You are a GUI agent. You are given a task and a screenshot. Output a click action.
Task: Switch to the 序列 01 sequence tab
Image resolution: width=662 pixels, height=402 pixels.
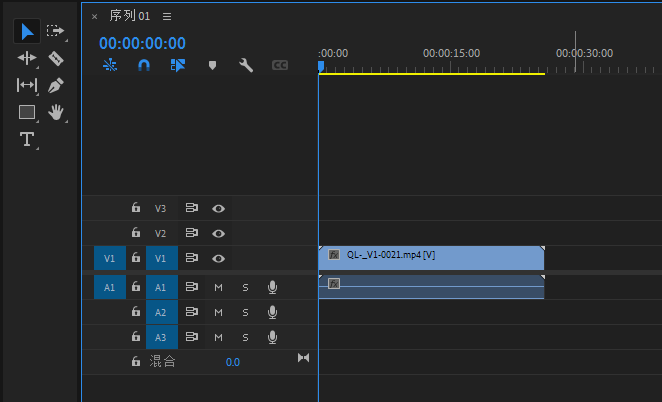[129, 16]
